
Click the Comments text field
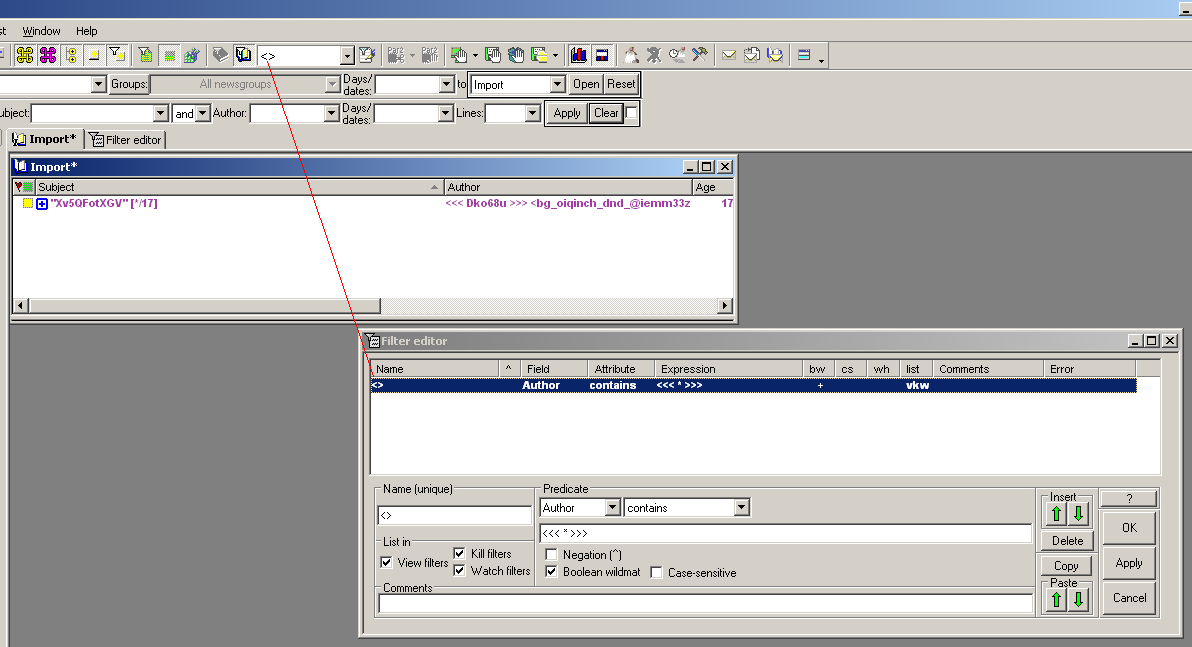(x=705, y=603)
